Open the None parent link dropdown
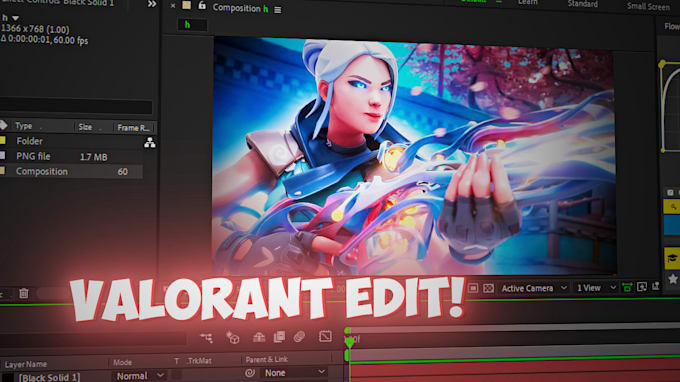The image size is (680, 382). point(294,372)
